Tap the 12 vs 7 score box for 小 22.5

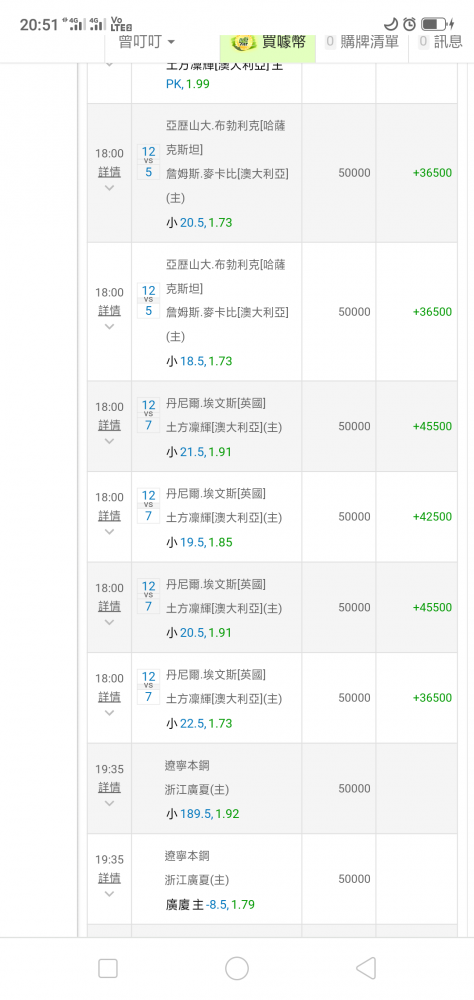coord(148,687)
